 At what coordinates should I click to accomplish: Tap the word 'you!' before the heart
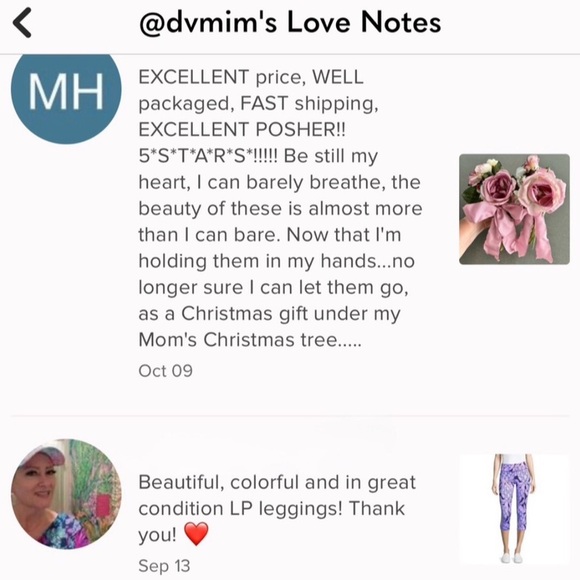coord(157,535)
